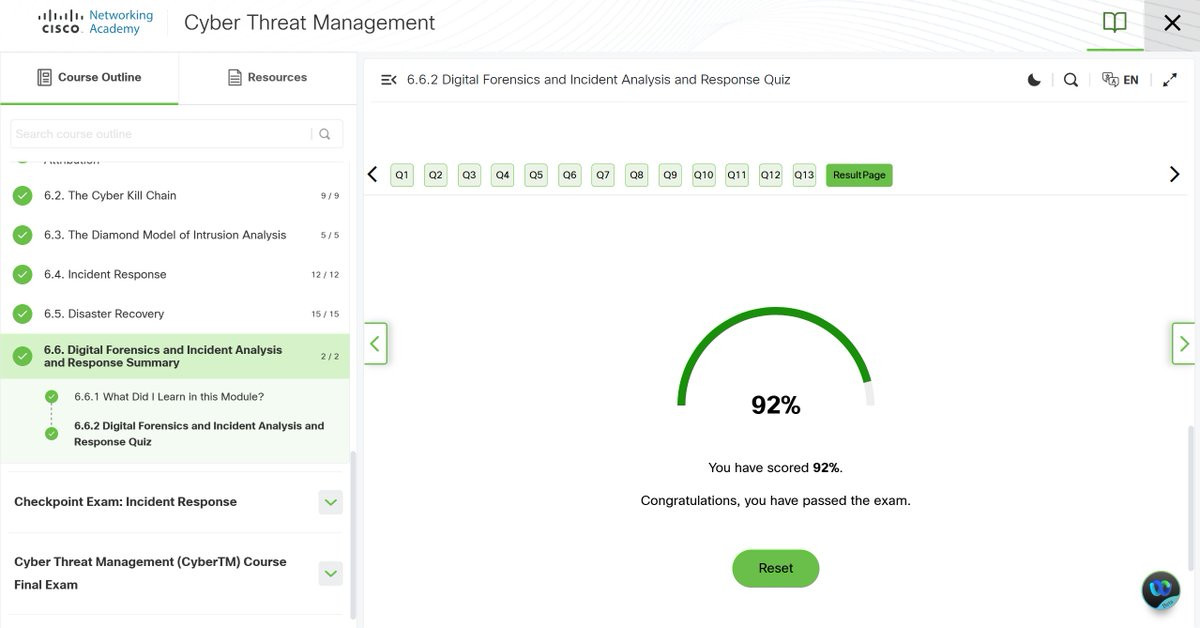Open 6.4. Incident Response section
This screenshot has width=1200, height=628.
click(x=105, y=274)
